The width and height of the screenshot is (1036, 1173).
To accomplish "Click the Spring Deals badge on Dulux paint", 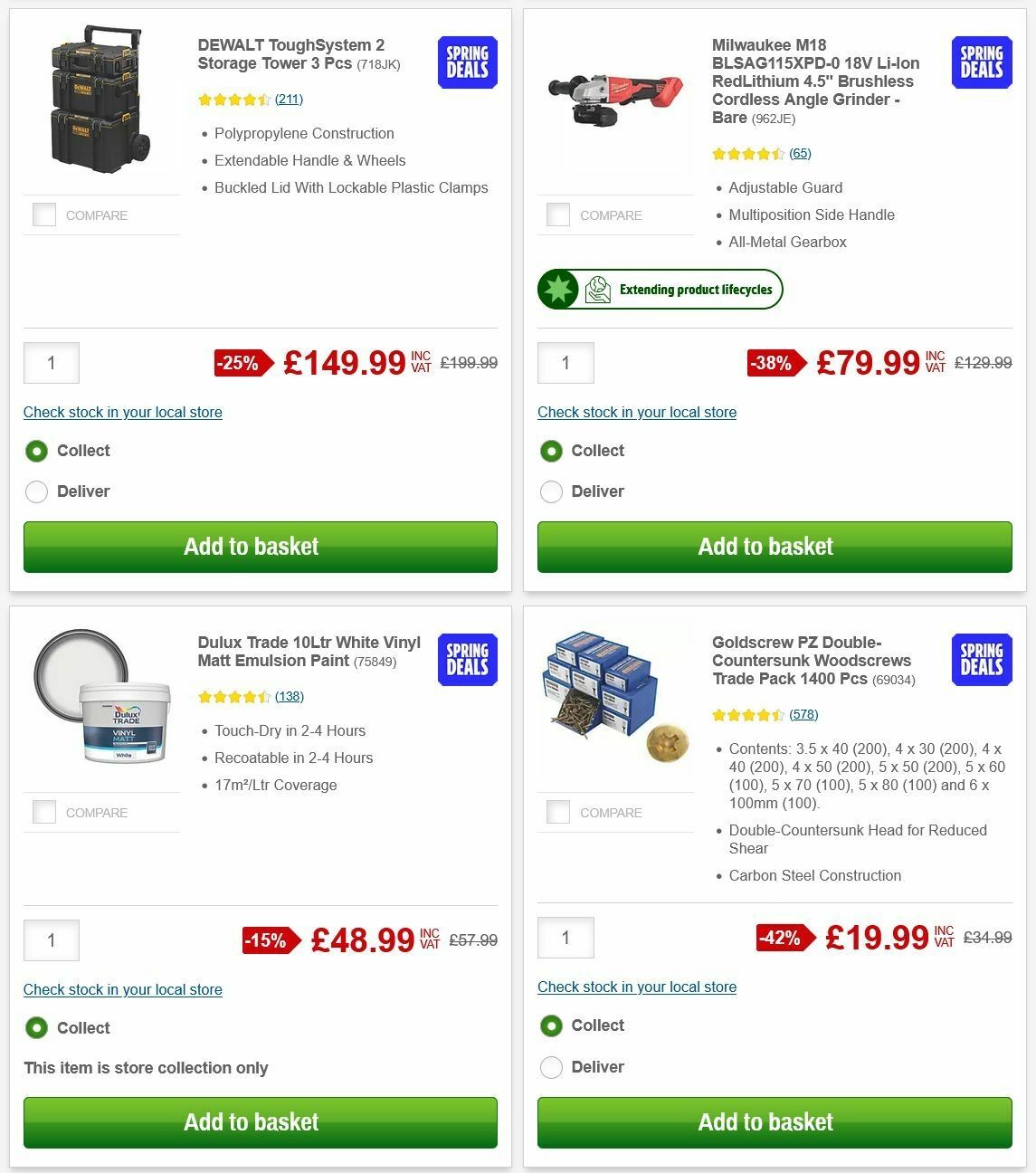I will (467, 660).
